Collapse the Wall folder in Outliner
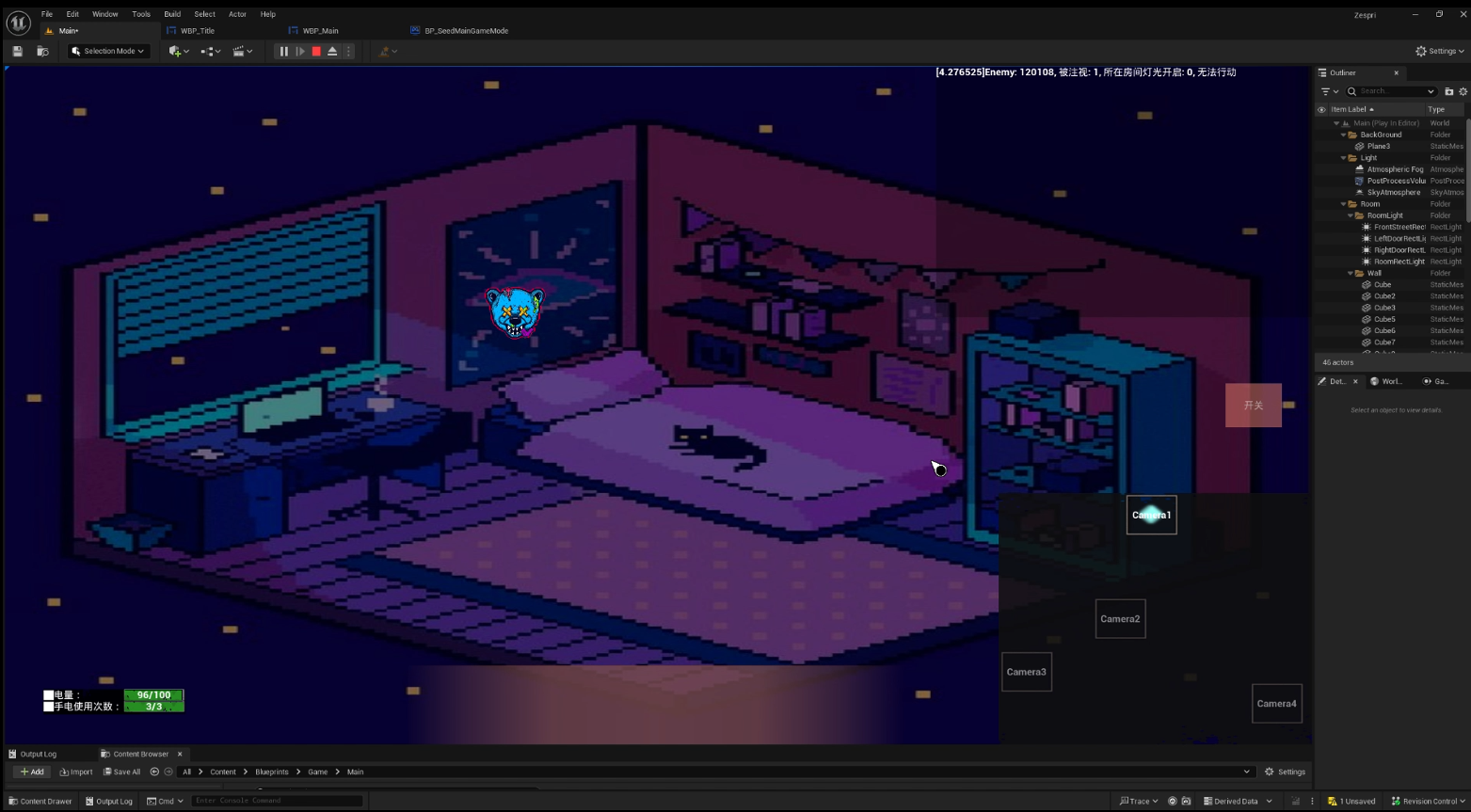The width and height of the screenshot is (1471, 812). pos(1351,273)
